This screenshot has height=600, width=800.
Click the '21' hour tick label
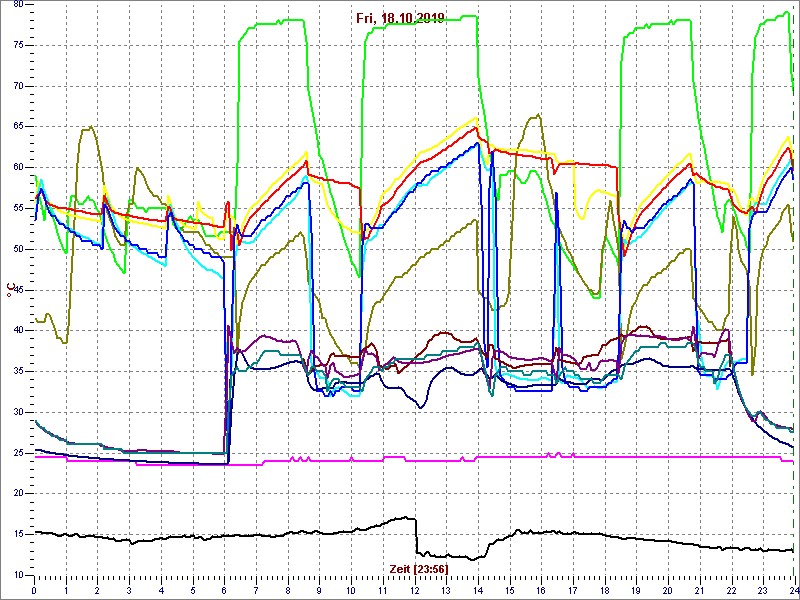click(x=701, y=590)
